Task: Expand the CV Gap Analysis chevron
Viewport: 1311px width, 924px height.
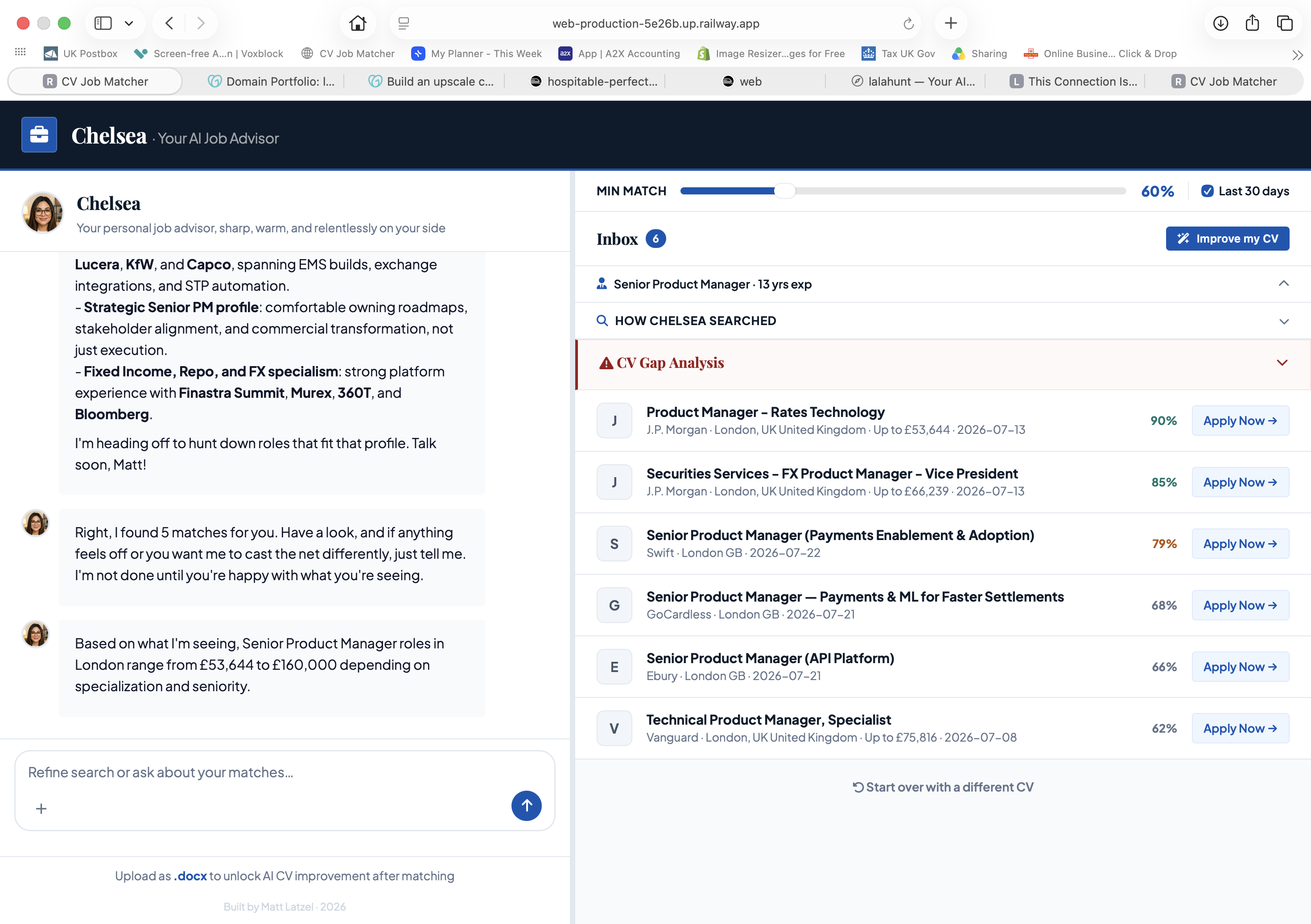Action: pyautogui.click(x=1282, y=363)
